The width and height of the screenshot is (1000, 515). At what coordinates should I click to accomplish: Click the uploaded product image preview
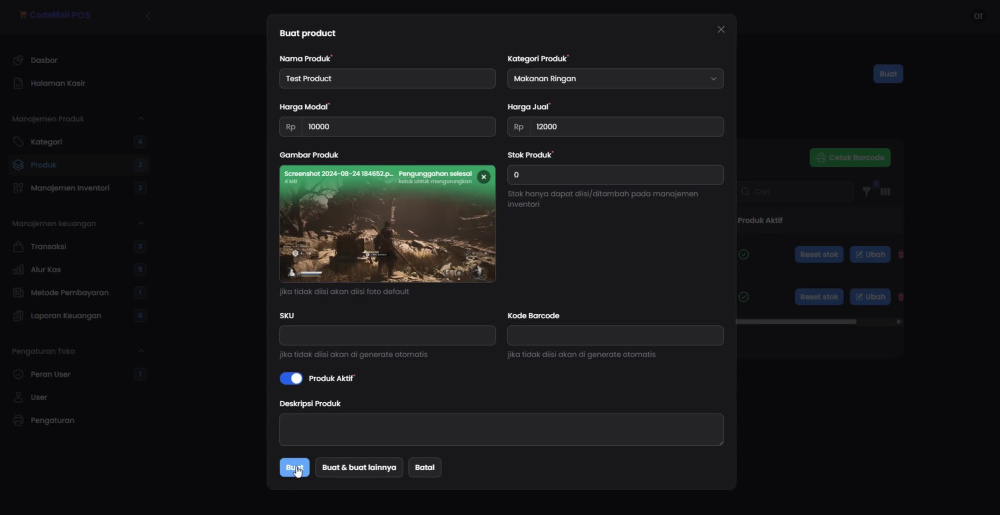point(387,224)
